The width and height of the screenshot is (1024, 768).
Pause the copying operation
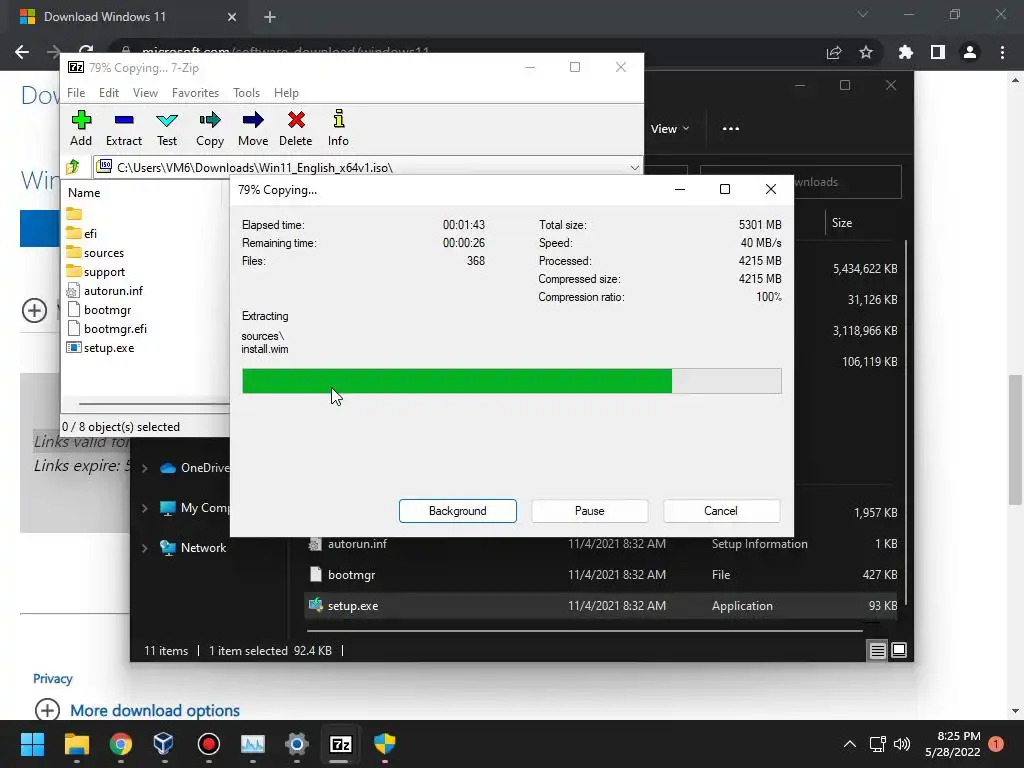click(590, 511)
